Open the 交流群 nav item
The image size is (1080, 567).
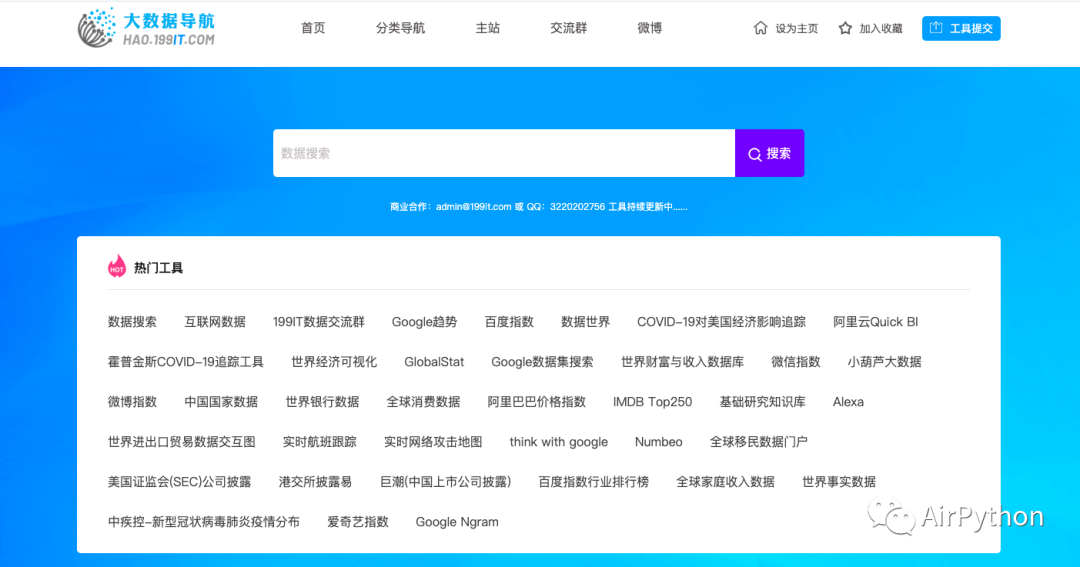click(568, 28)
